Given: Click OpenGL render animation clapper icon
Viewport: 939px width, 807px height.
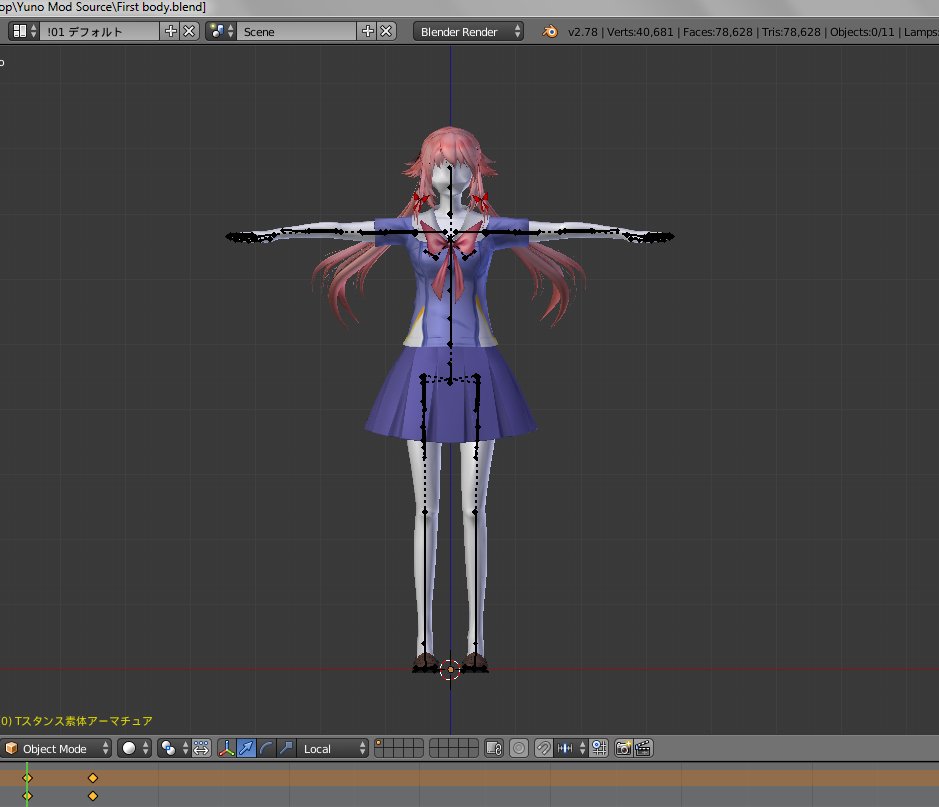Looking at the screenshot, I should click(x=643, y=748).
